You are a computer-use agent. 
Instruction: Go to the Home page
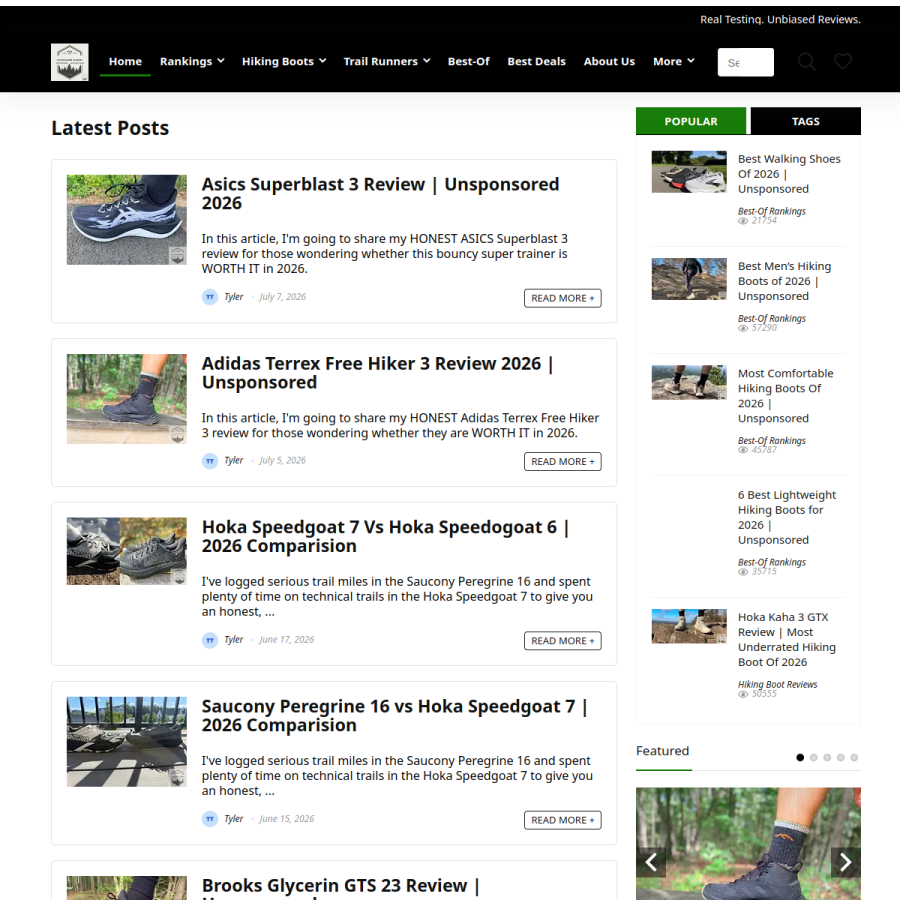(125, 61)
